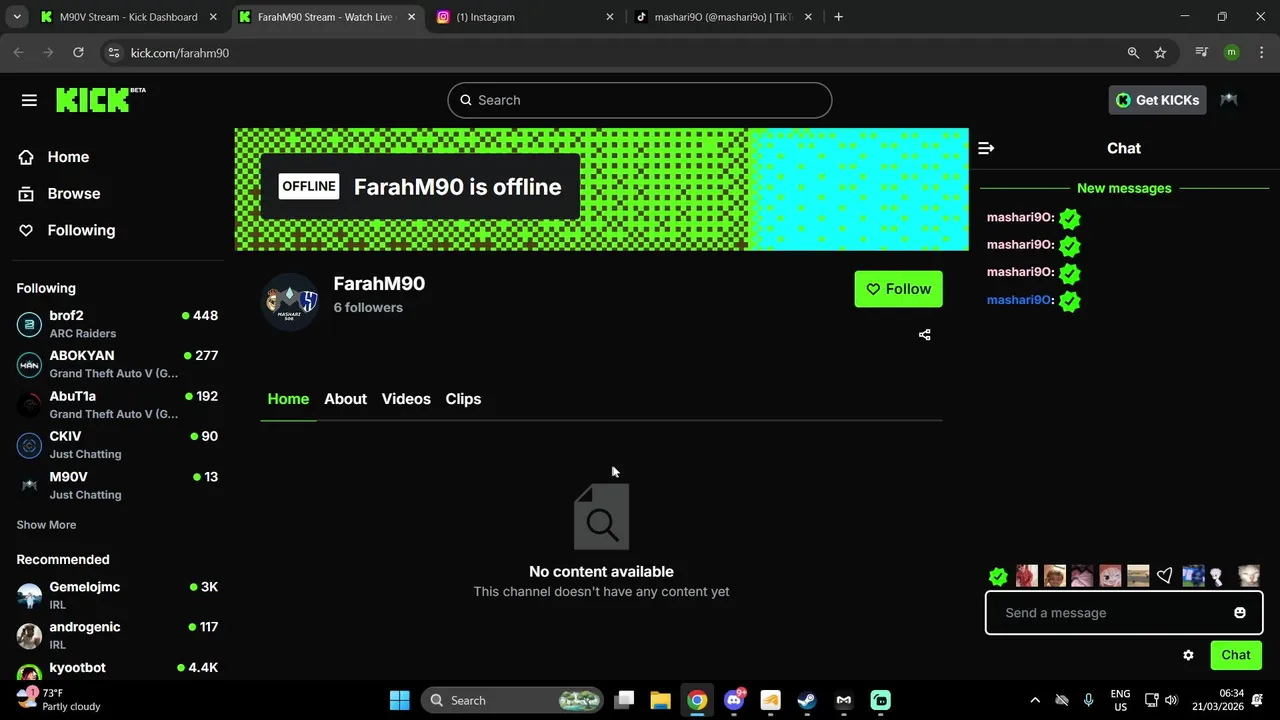Click the browser address bar URL
1280x720 pixels.
point(180,53)
